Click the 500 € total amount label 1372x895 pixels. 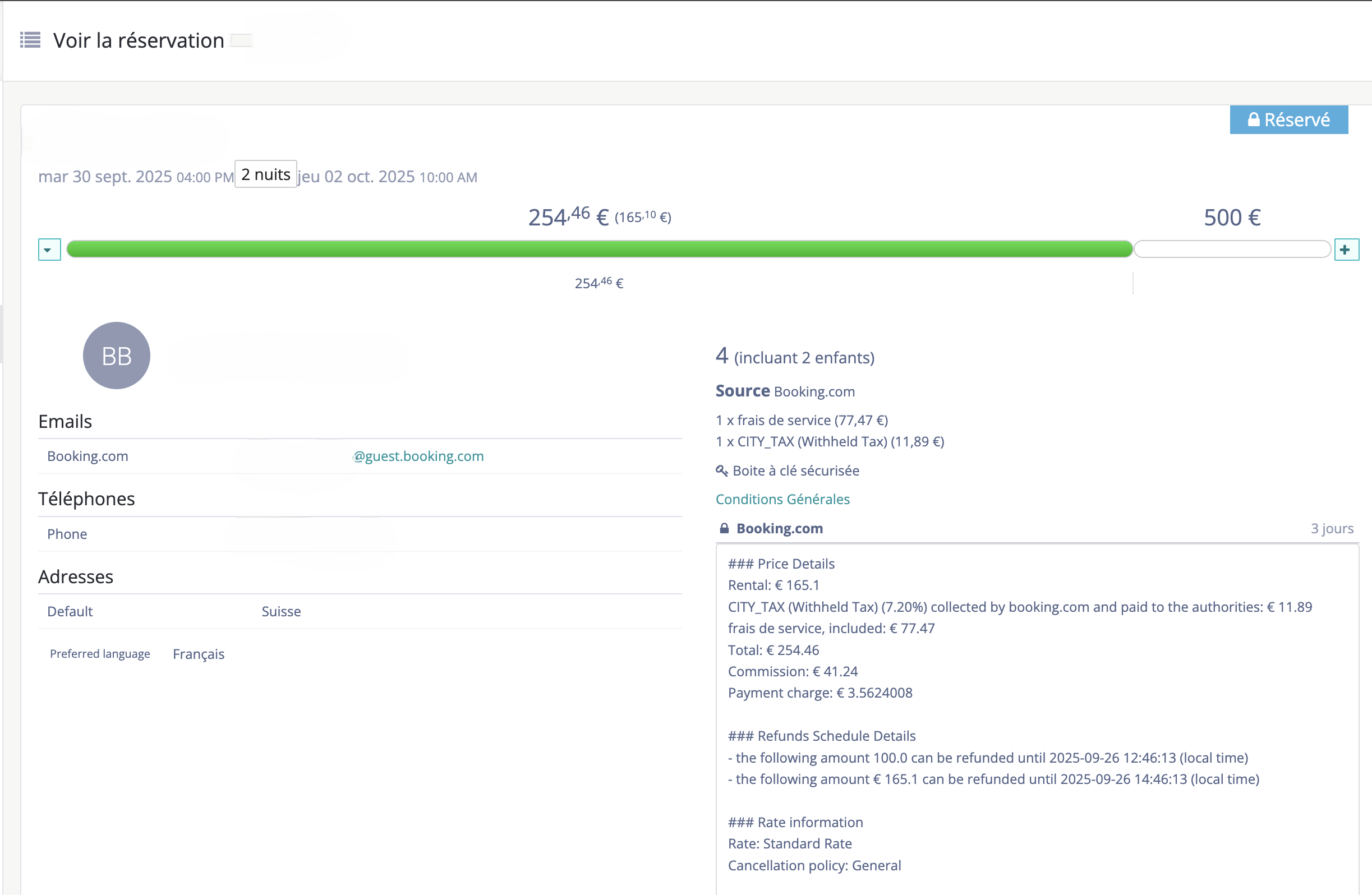(x=1232, y=216)
